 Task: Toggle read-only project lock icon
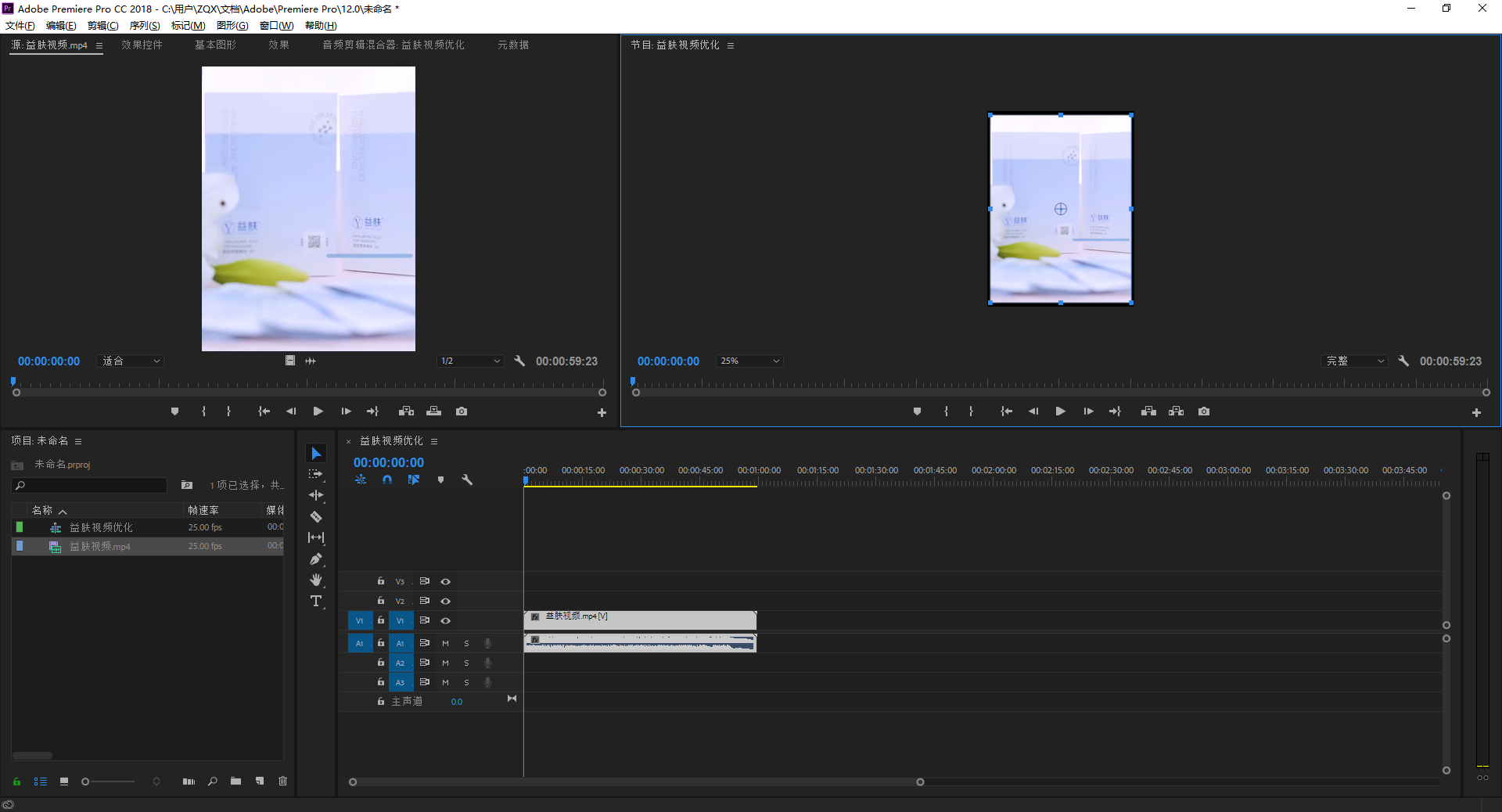pyautogui.click(x=16, y=781)
